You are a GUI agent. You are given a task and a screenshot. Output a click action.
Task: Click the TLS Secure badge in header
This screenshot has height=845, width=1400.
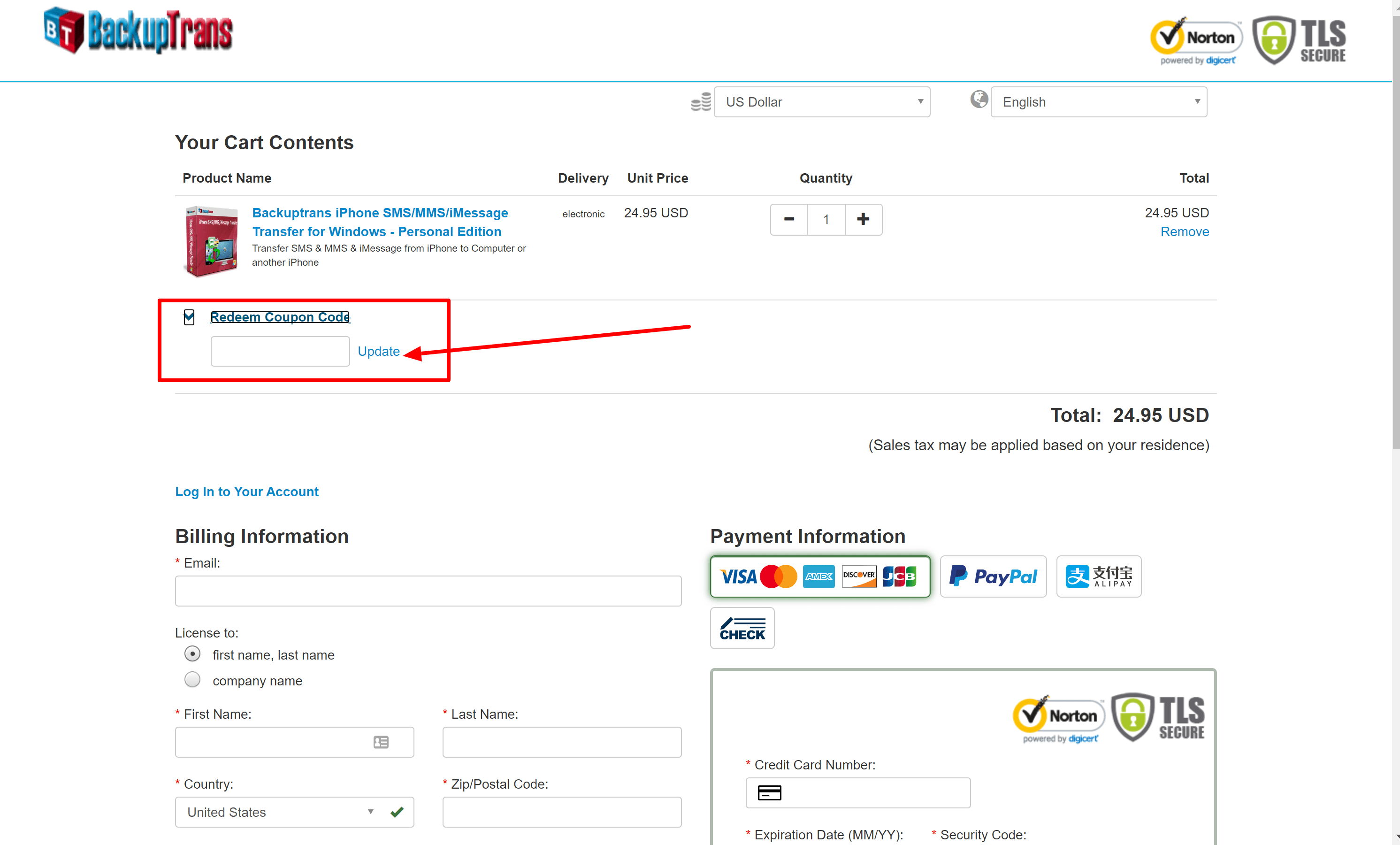(1299, 40)
